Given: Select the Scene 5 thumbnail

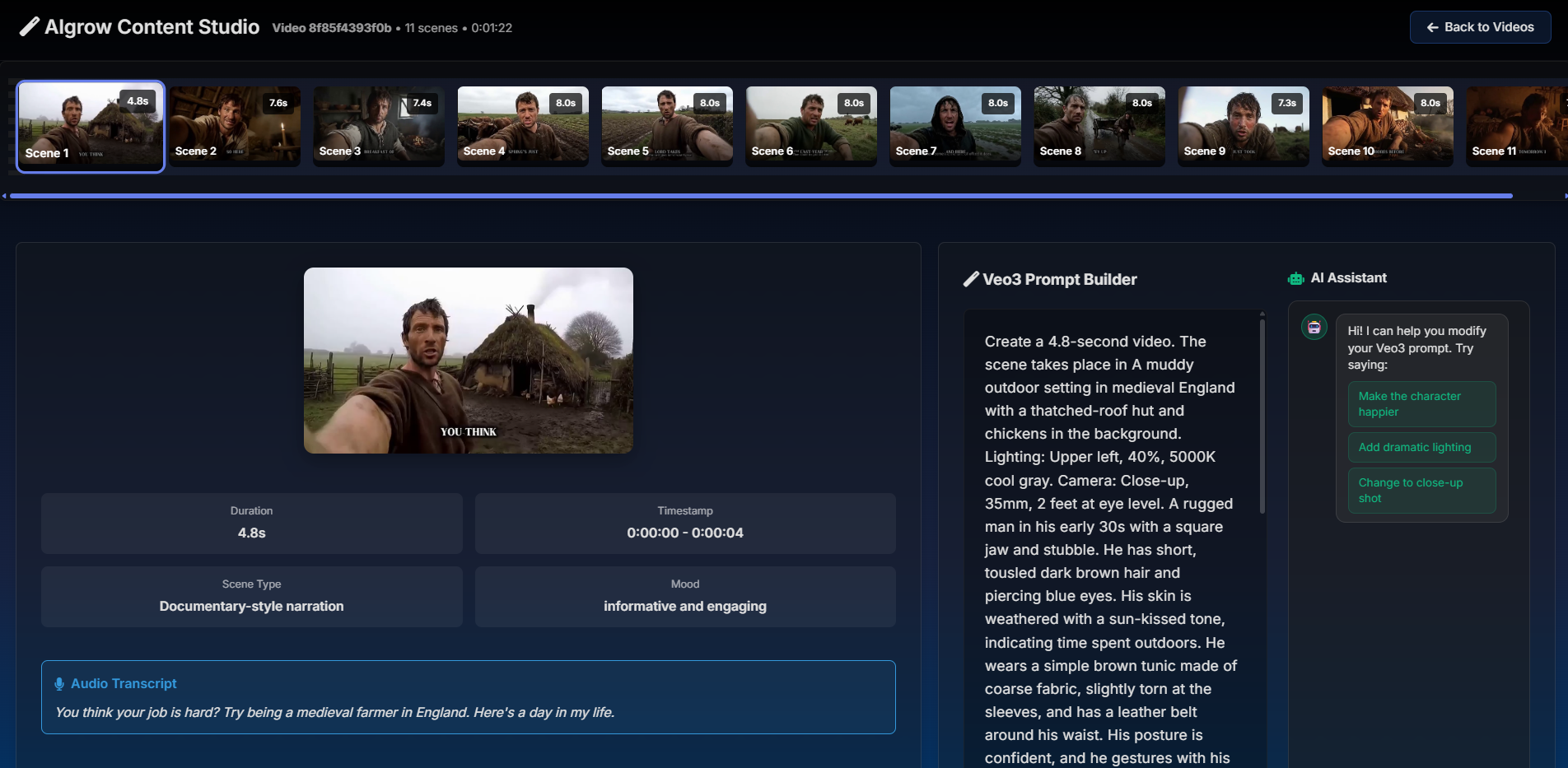Looking at the screenshot, I should coord(667,126).
